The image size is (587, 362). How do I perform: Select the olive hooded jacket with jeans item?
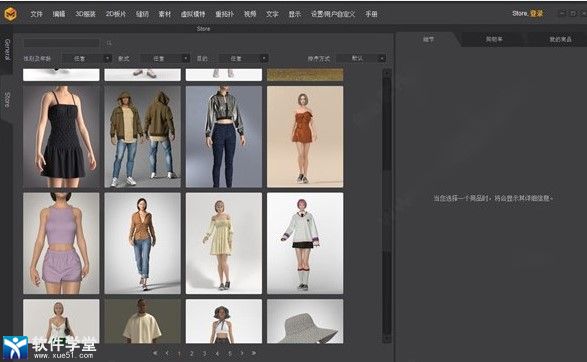[143, 137]
